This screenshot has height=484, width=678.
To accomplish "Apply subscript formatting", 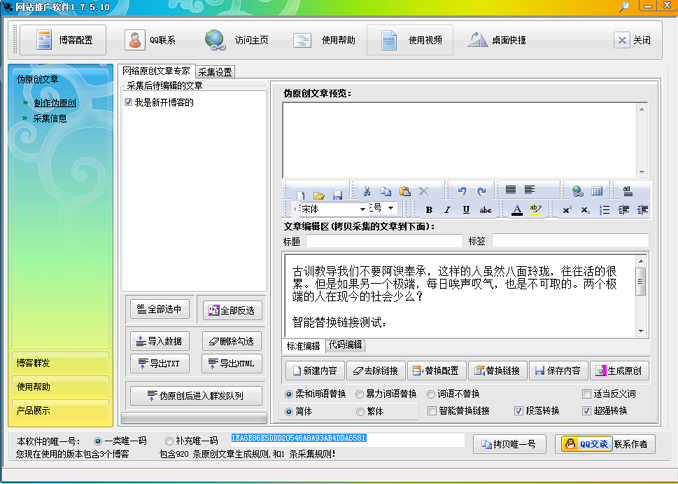I will tap(585, 210).
